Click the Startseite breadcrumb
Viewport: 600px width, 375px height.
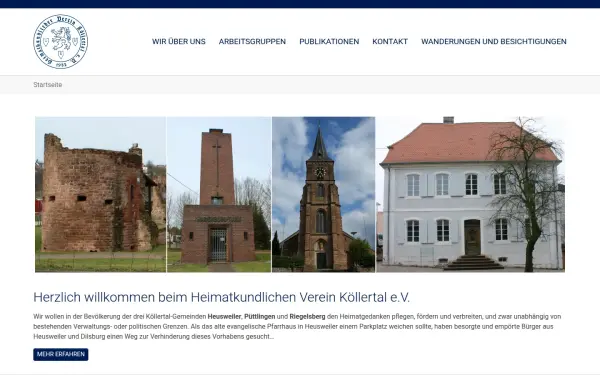47,85
